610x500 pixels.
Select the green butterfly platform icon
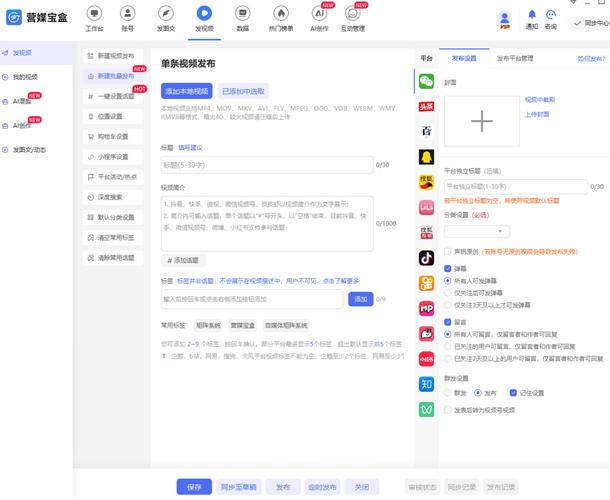point(426,409)
